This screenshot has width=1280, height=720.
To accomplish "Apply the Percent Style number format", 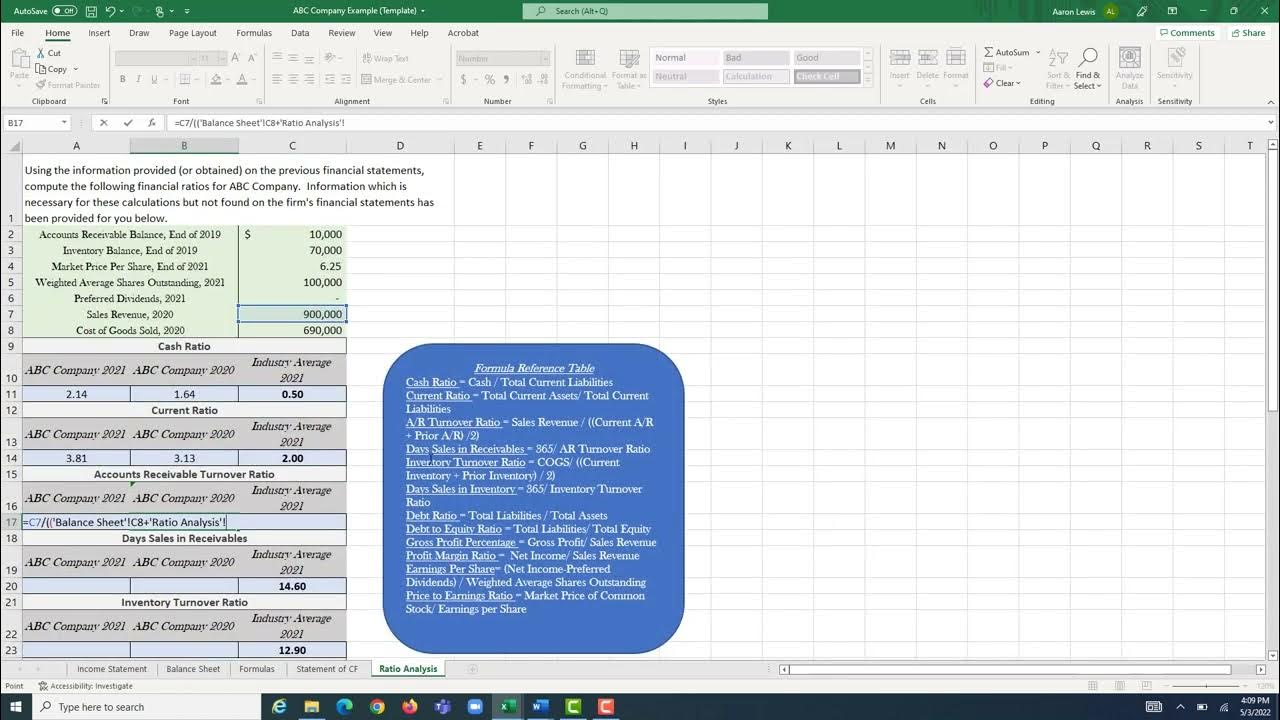I will pyautogui.click(x=490, y=79).
